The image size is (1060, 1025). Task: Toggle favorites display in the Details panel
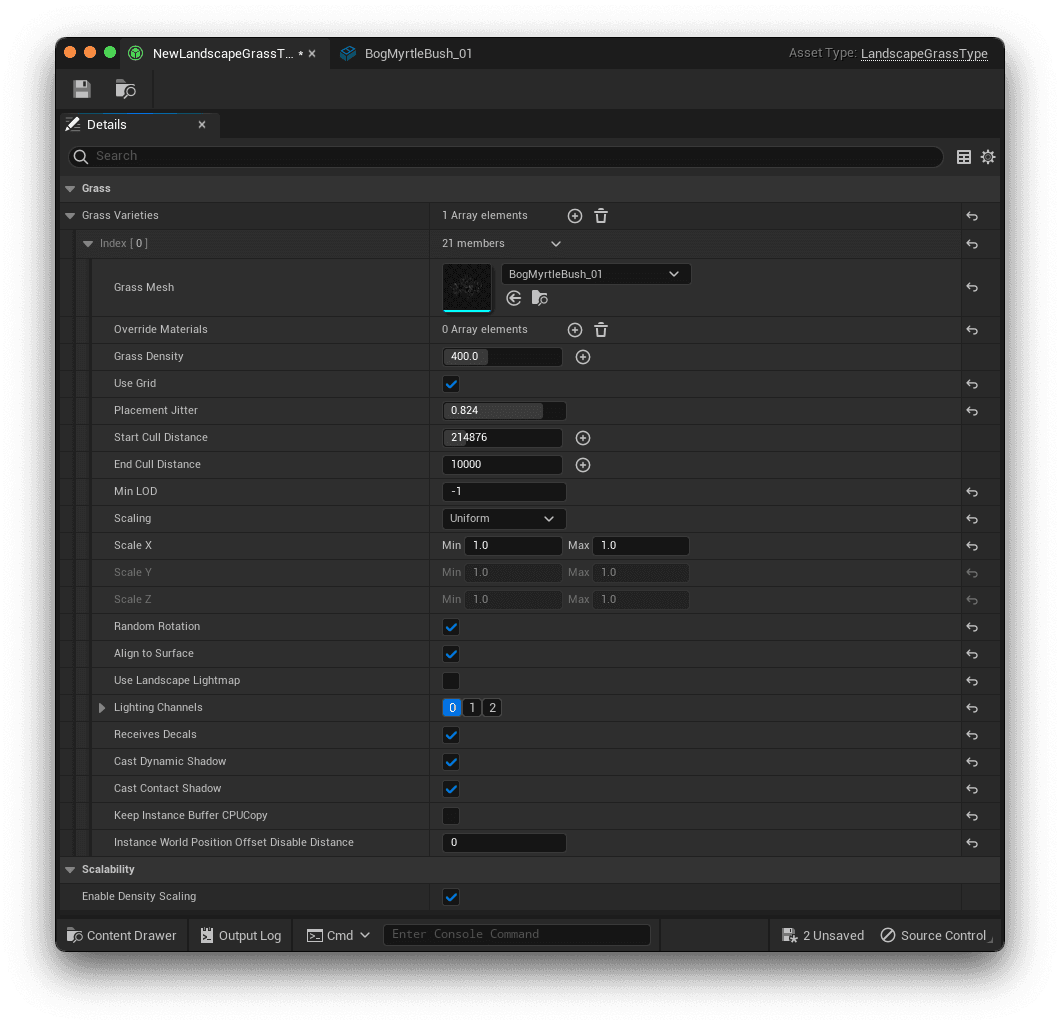963,156
